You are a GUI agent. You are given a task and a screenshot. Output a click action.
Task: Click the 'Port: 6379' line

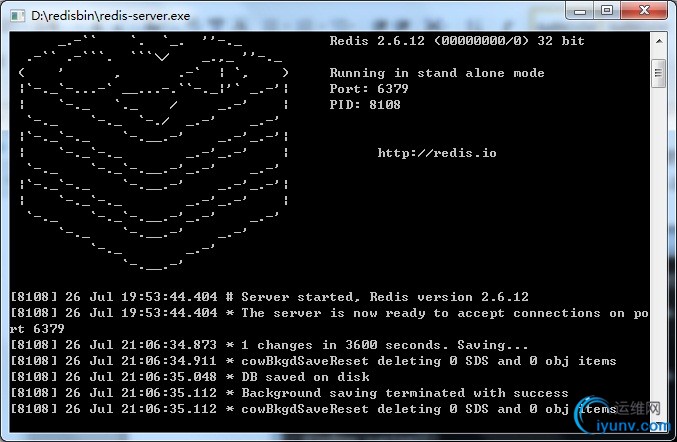coord(369,89)
